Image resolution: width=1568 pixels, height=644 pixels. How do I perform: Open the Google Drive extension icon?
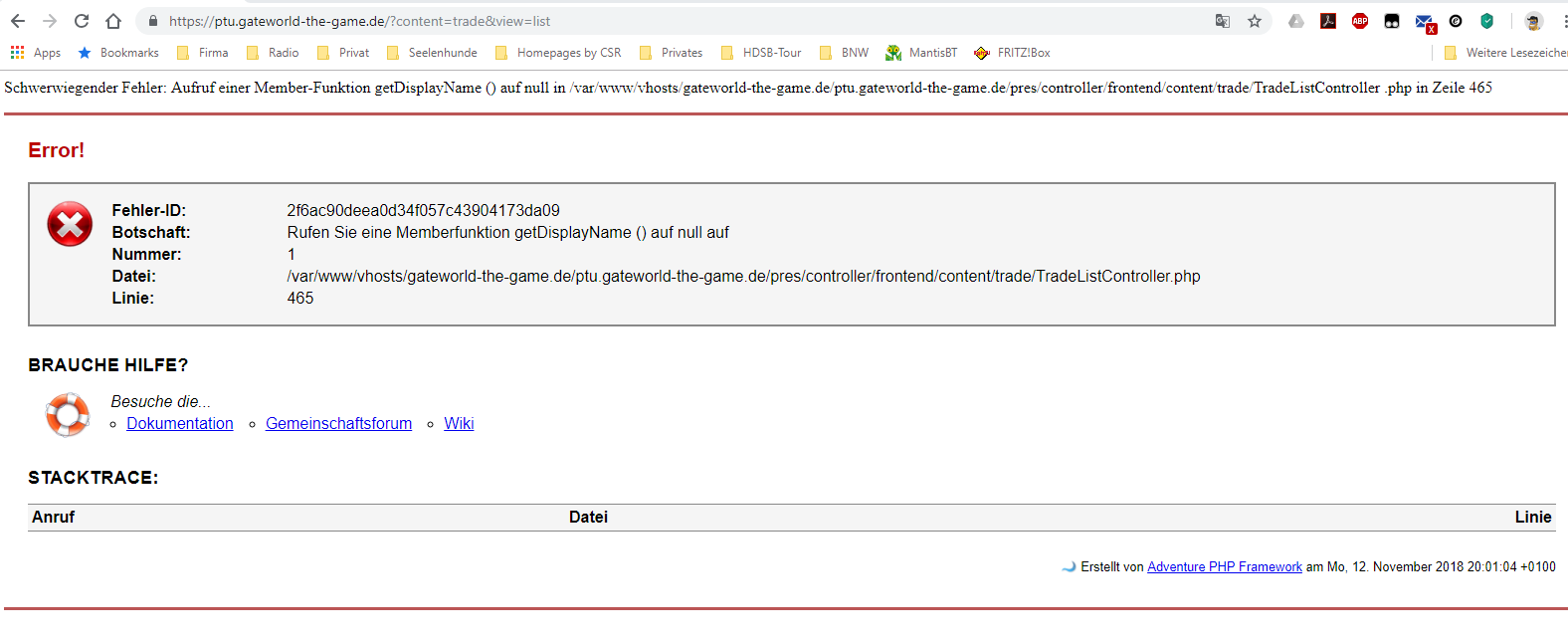pos(1296,21)
